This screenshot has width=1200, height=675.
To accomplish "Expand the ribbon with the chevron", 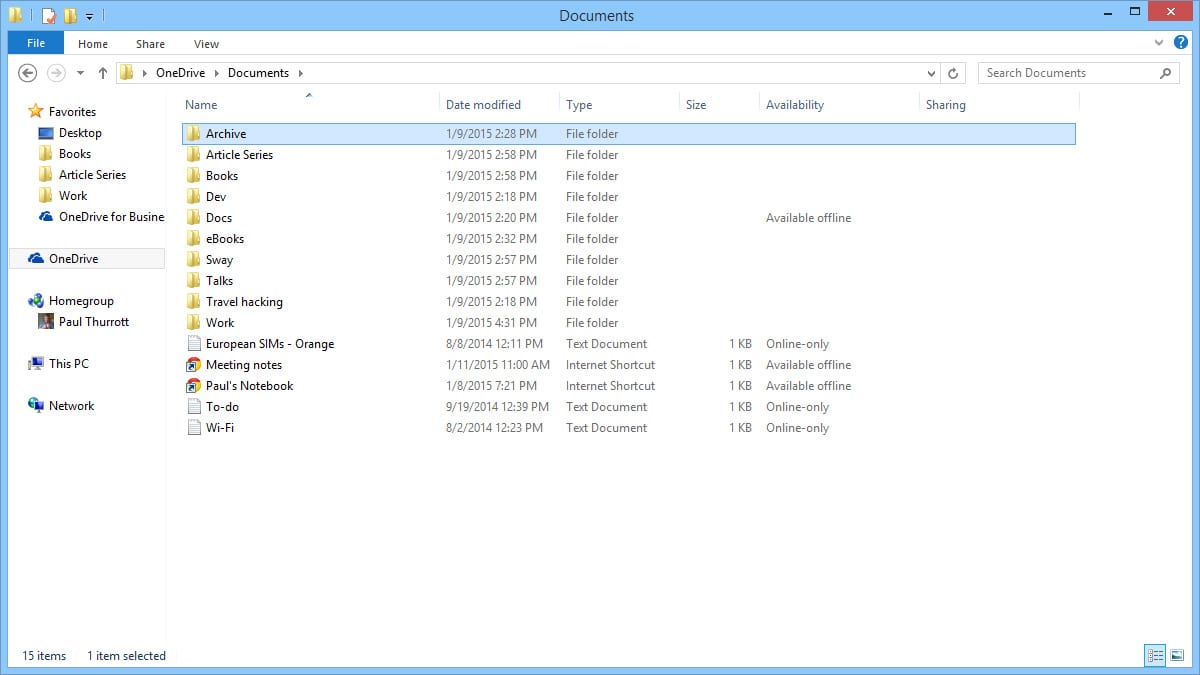I will (x=1159, y=43).
